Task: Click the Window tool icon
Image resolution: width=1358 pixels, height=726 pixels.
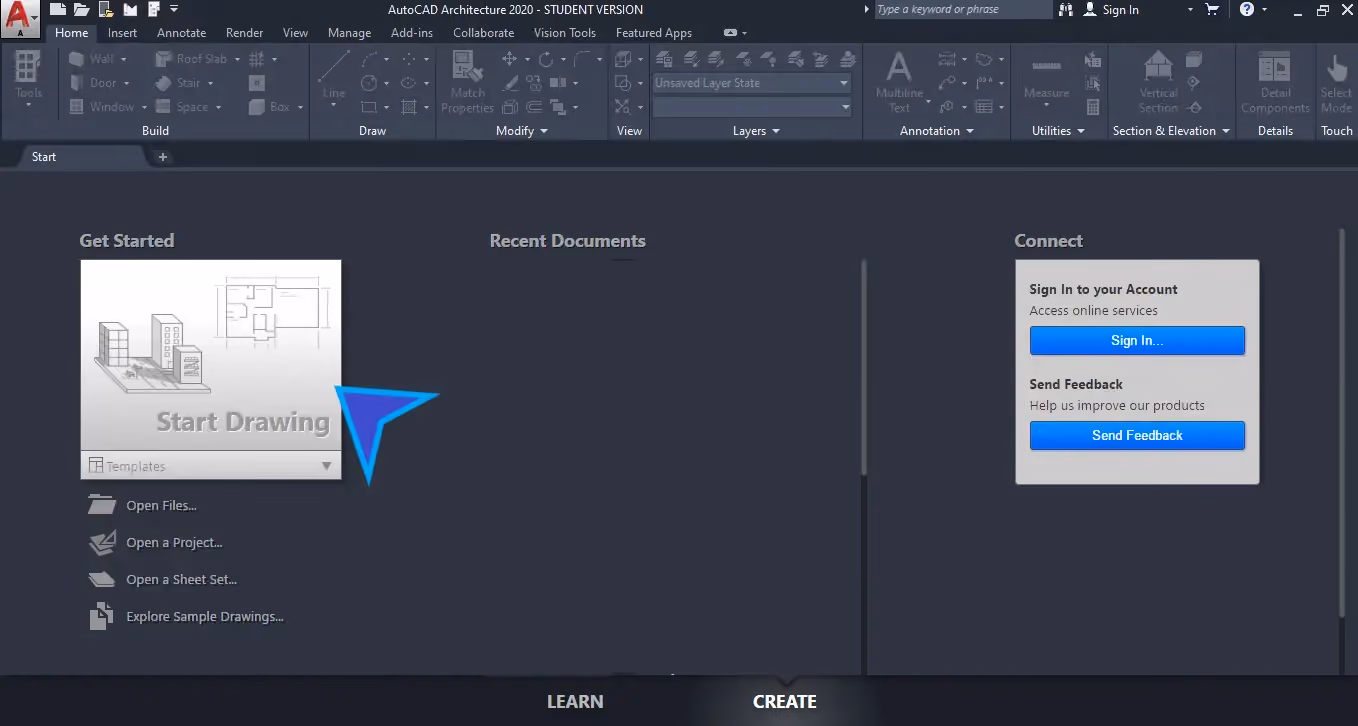Action: point(77,107)
